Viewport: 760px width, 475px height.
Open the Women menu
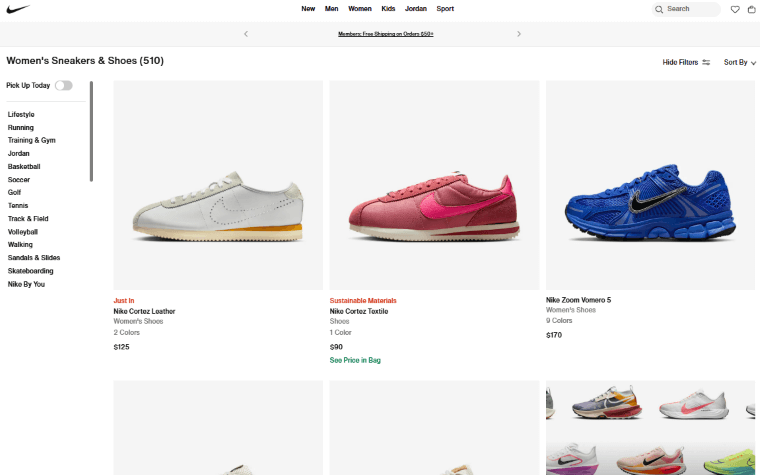click(360, 9)
